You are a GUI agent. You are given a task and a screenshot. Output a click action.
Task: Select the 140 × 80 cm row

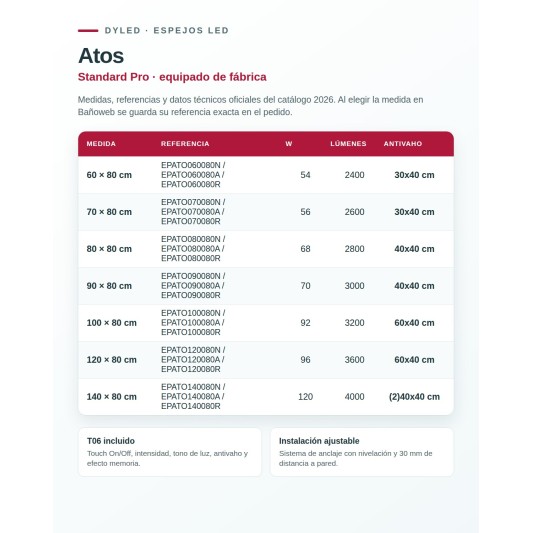pos(266,397)
